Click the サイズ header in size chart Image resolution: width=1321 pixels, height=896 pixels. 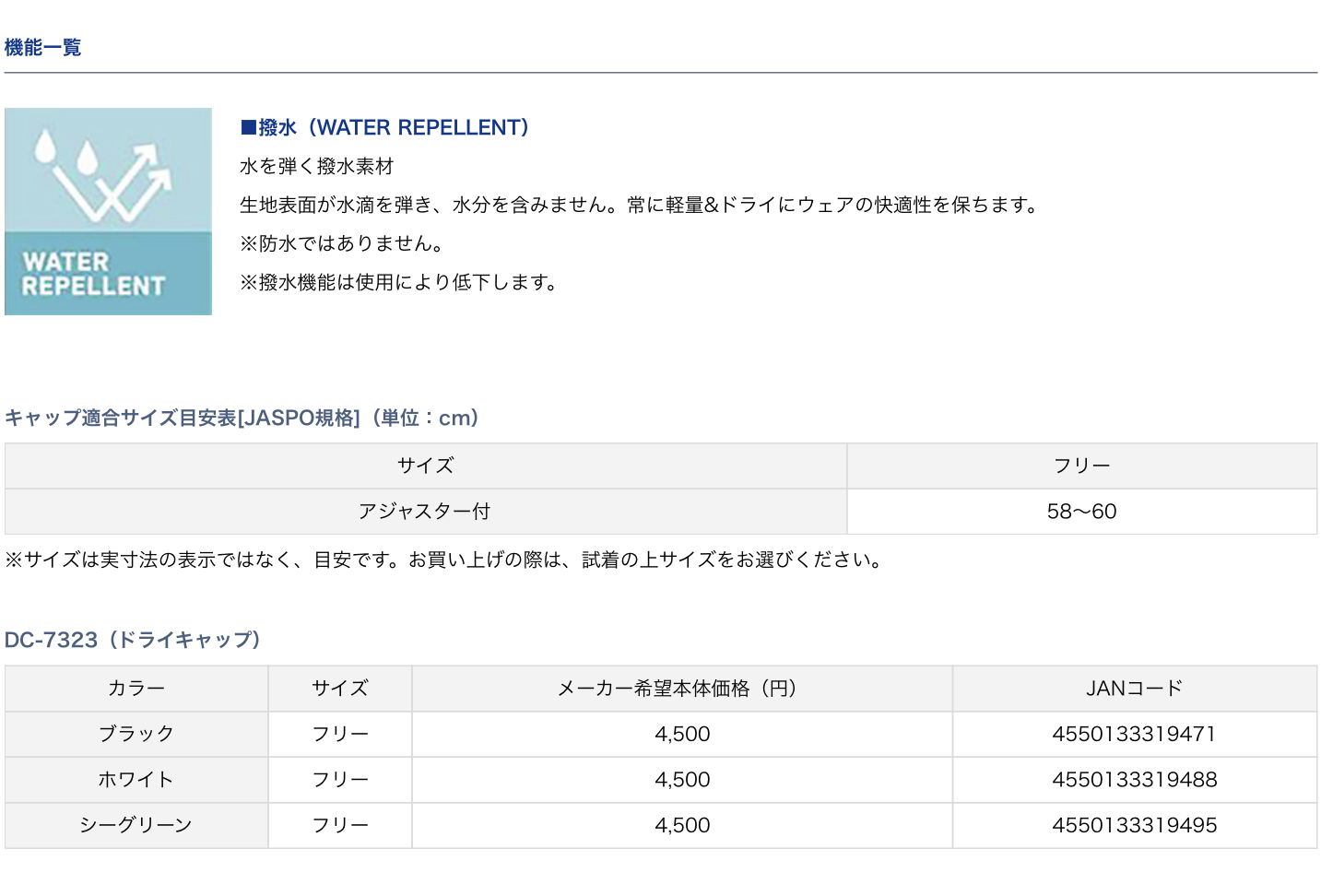[425, 466]
